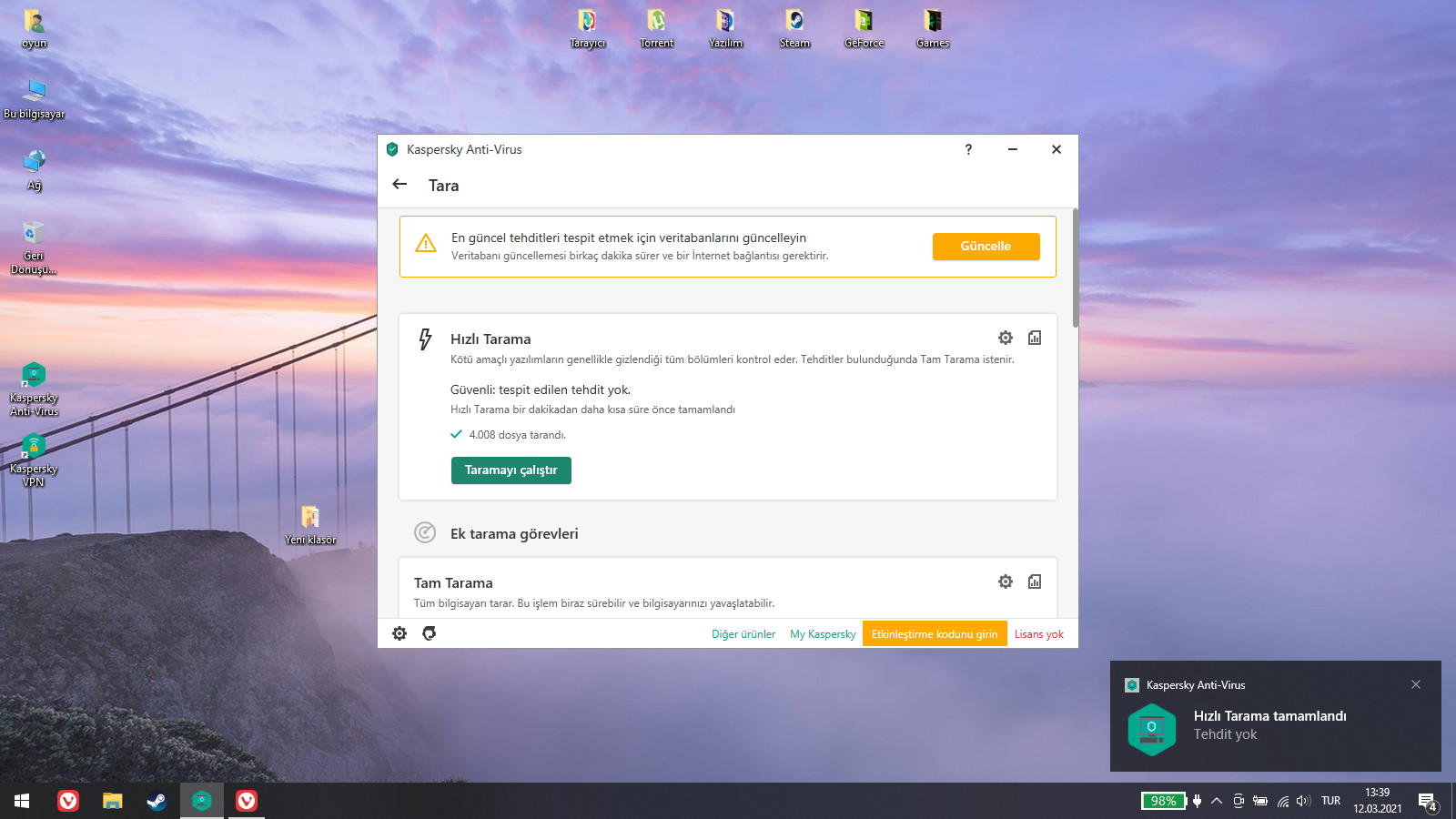This screenshot has height=819, width=1456.
Task: Start the scan with Taramayı çalıştır
Action: click(x=511, y=470)
